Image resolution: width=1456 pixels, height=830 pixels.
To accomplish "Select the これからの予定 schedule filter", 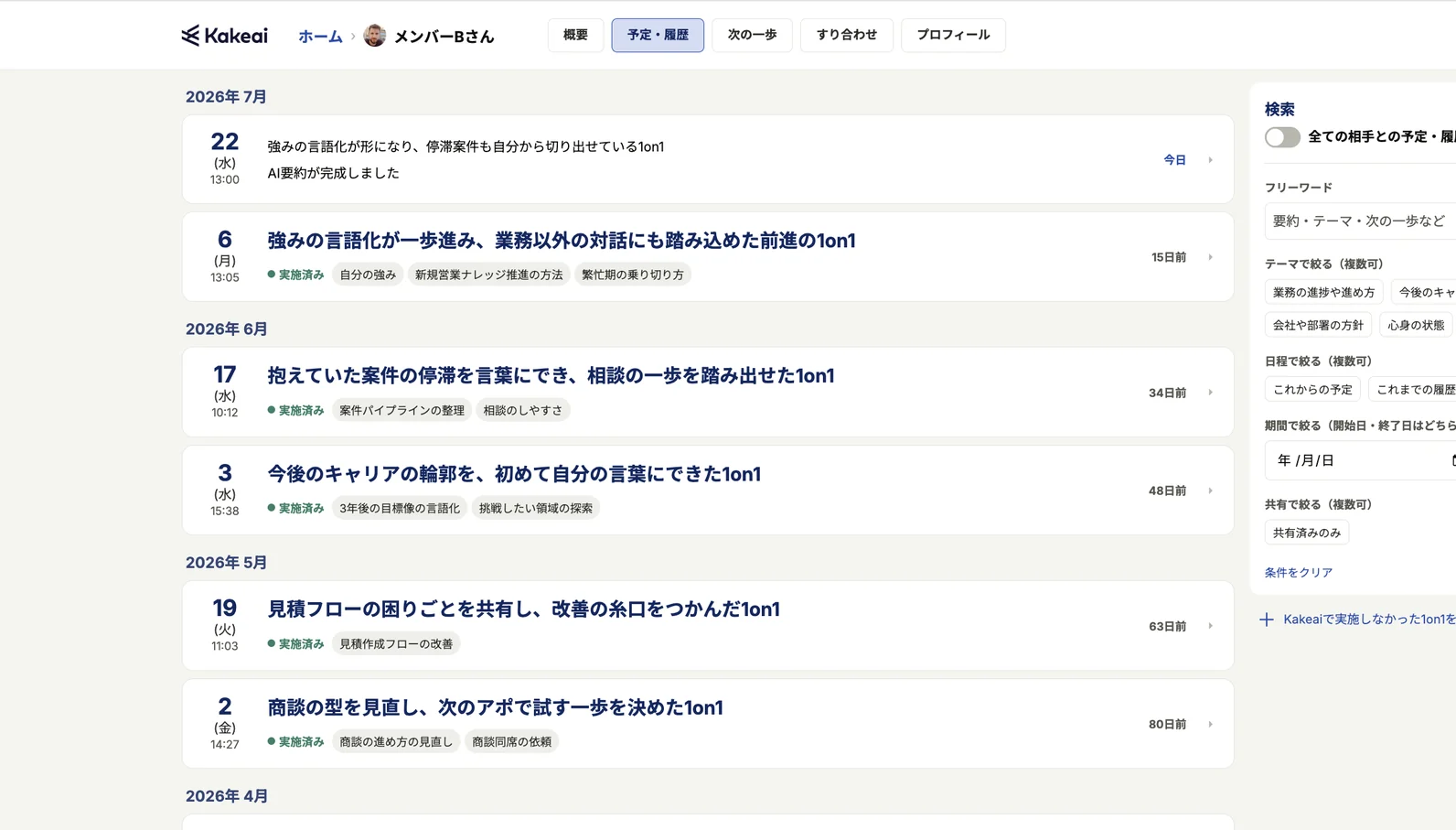I will pyautogui.click(x=1312, y=390).
